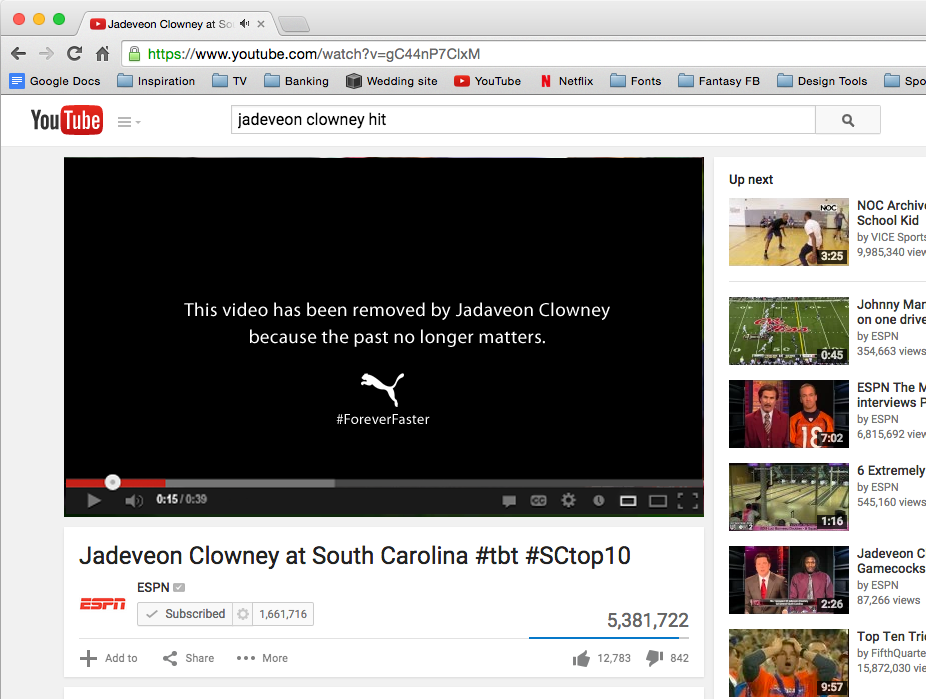926x699 pixels.
Task: Mute the video volume speaker icon
Action: point(134,501)
